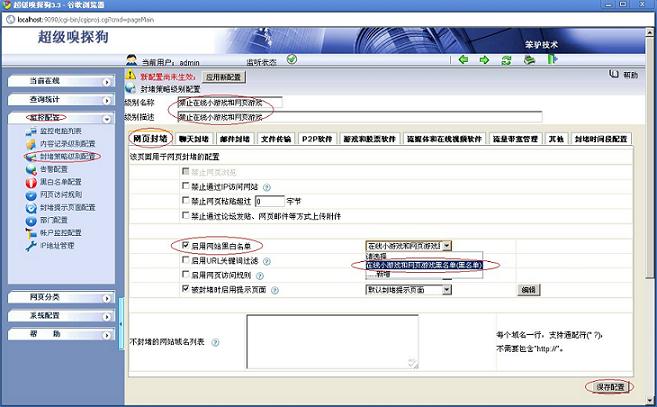Click the exit icon in top toolbar
The image size is (657, 407).
coord(552,59)
